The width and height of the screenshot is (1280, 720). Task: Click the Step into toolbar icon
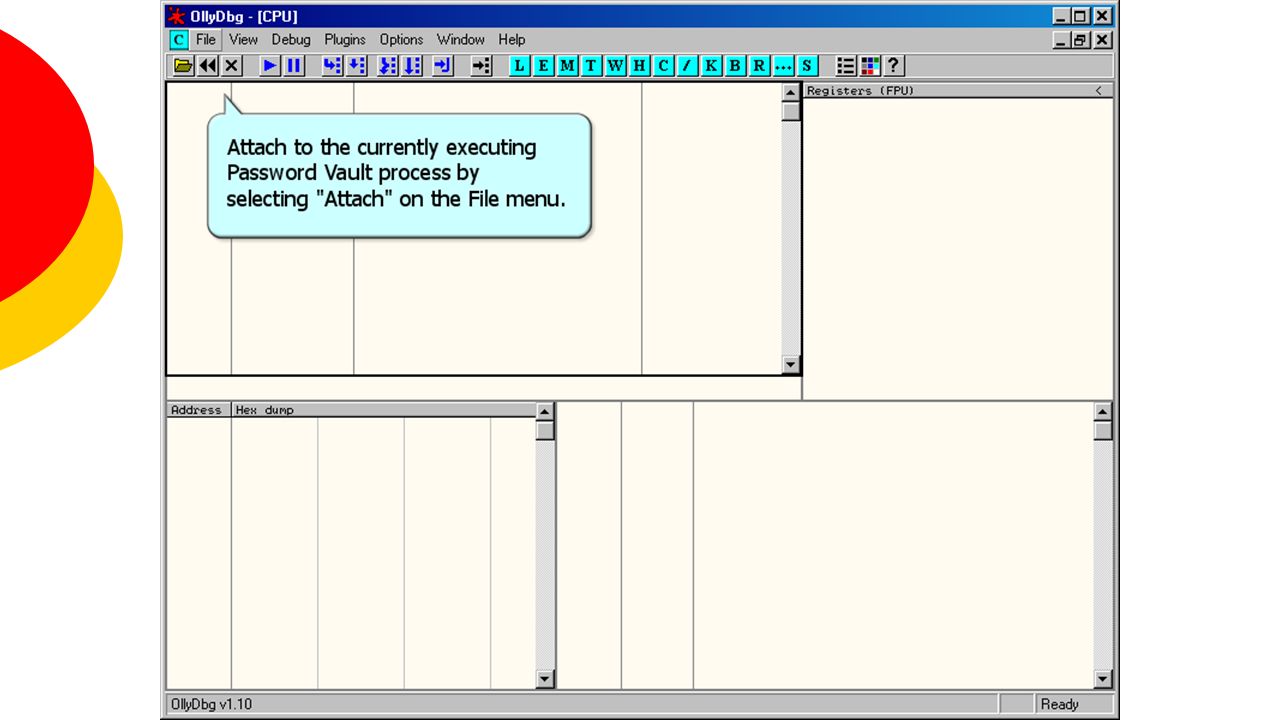pyautogui.click(x=332, y=66)
